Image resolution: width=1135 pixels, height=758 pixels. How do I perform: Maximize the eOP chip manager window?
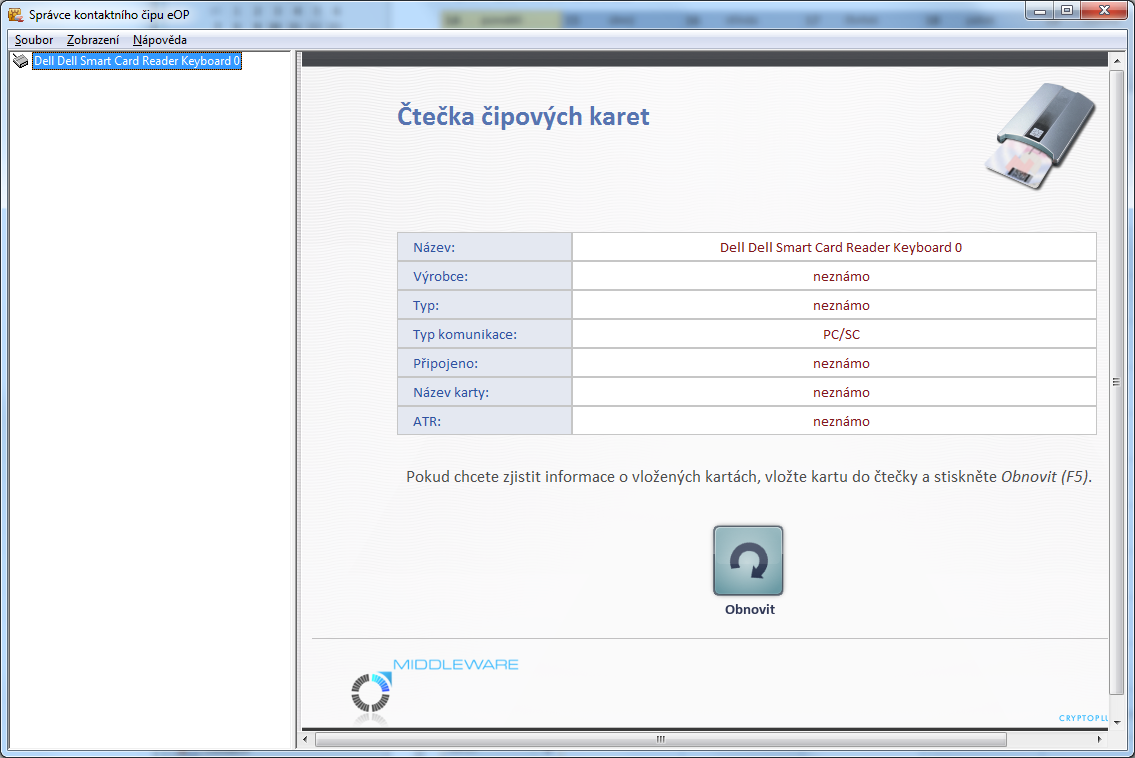tap(1067, 11)
